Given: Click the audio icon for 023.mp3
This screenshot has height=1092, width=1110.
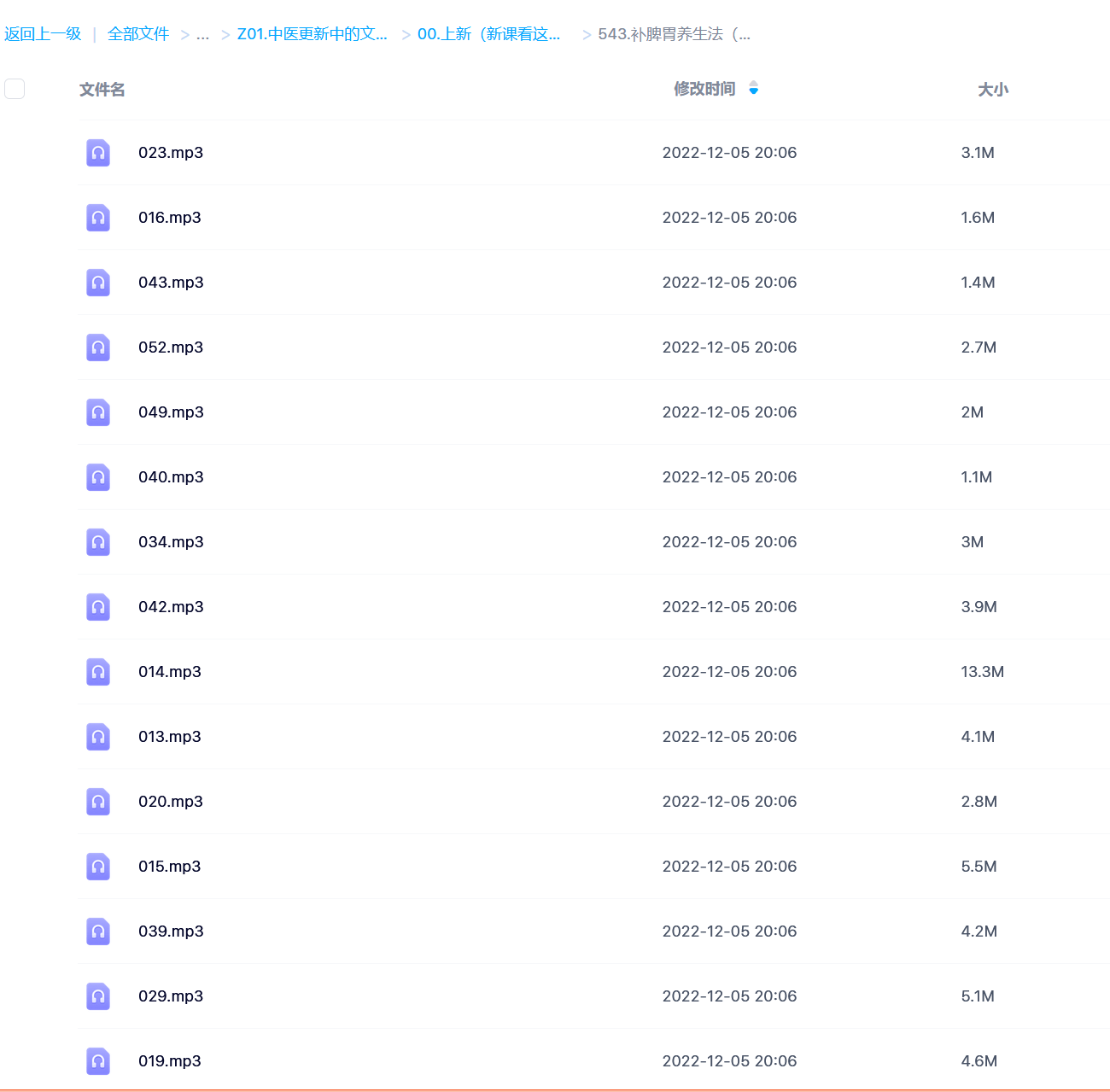Looking at the screenshot, I should [98, 153].
